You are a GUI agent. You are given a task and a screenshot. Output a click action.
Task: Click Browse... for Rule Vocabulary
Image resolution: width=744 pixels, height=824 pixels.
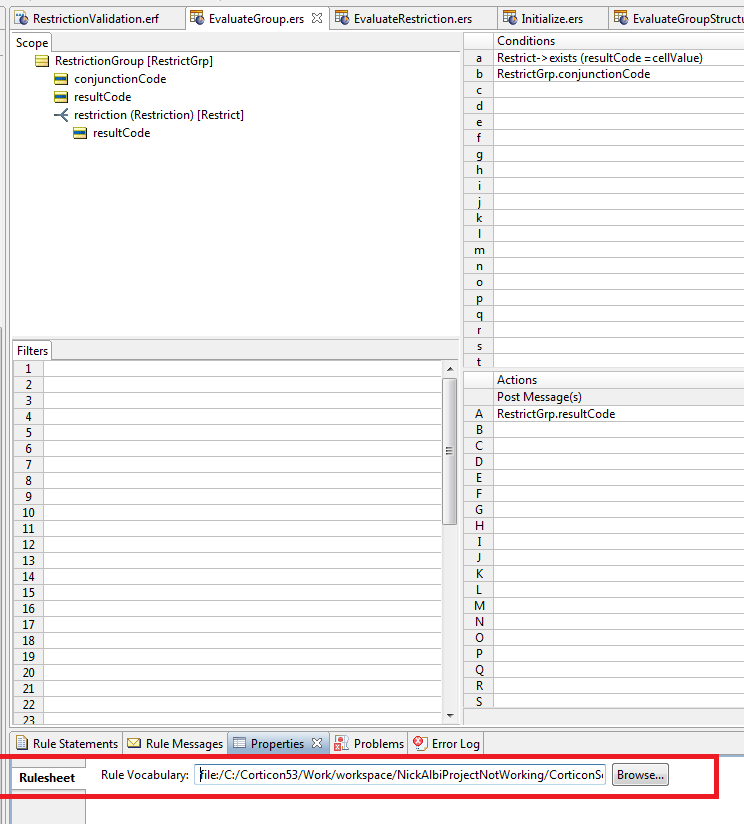(640, 775)
